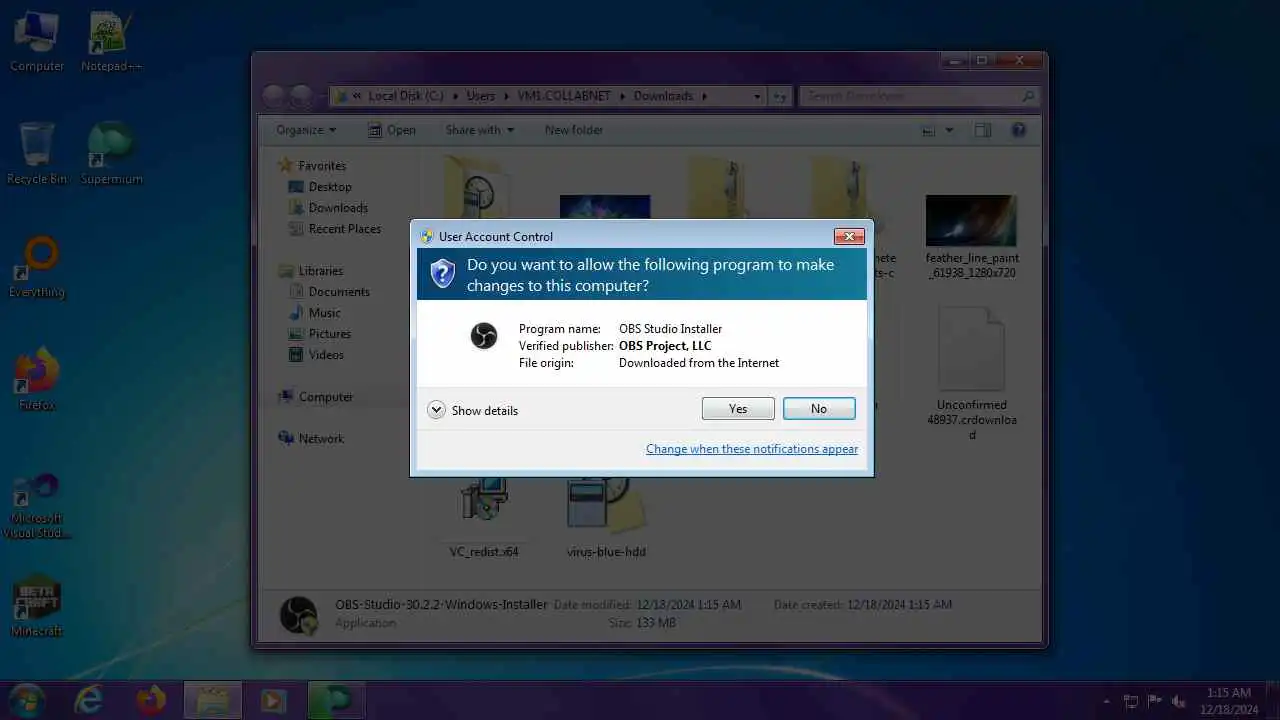Open Notepad++ desktop shortcut
This screenshot has width=1280, height=720.
pos(111,42)
